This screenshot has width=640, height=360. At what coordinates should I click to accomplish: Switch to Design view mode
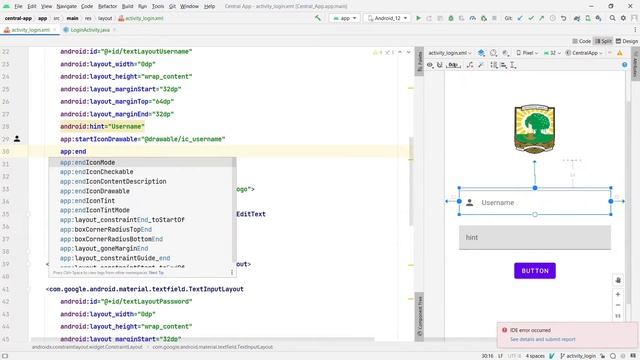627,41
